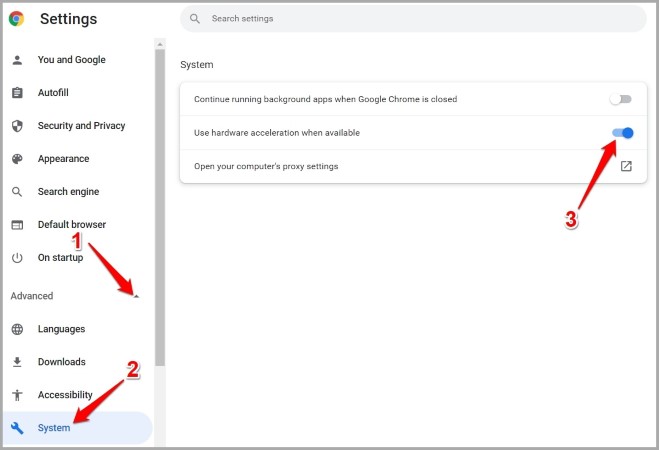Click the sidebar vertical scrollbar thumb
Image resolution: width=659 pixels, height=450 pixels.
click(x=160, y=208)
